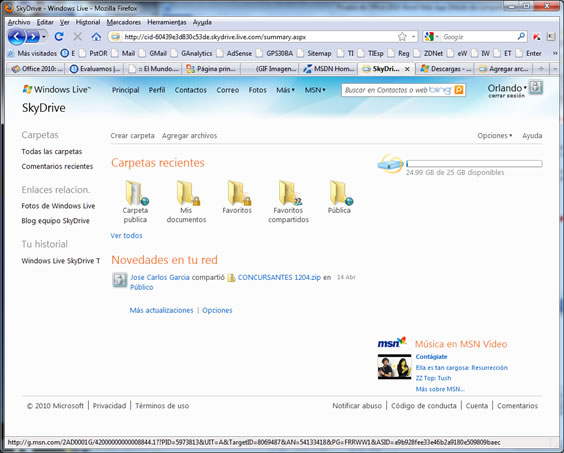Open CONCURSANTES 1204.zip link
Viewport: 564px width, 453px height.
point(279,277)
